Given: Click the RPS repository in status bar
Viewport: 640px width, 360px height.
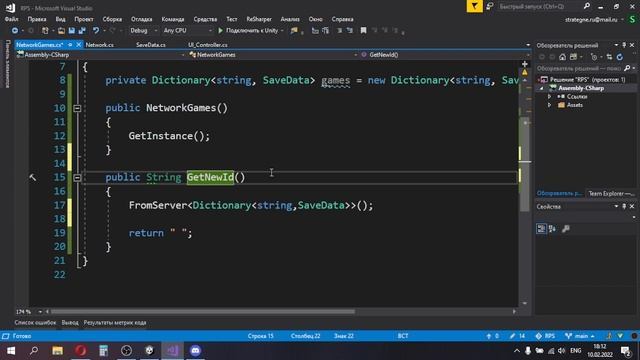Looking at the screenshot, I should [x=545, y=336].
